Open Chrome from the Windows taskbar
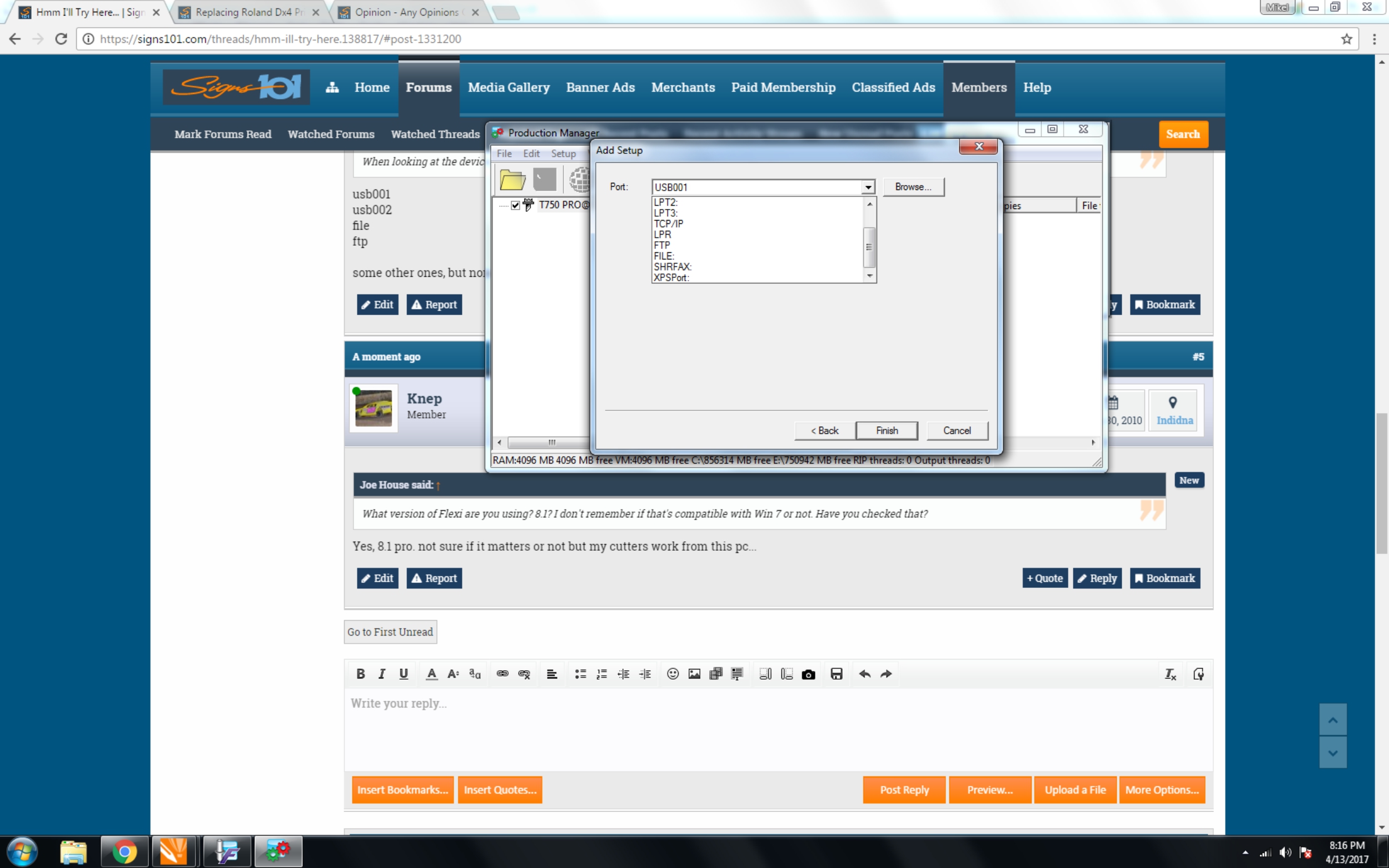This screenshot has width=1389, height=868. pos(124,851)
